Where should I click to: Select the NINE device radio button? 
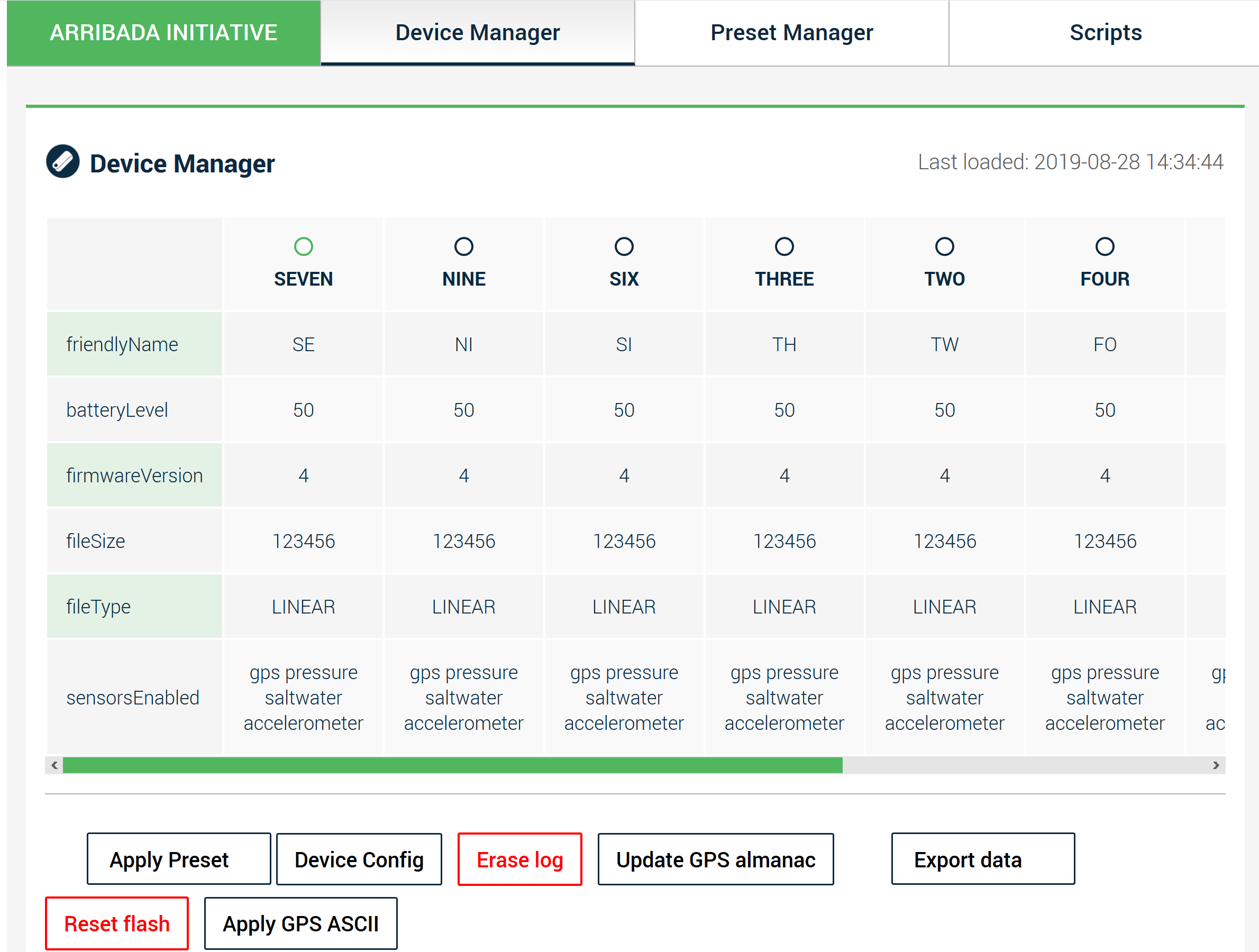(463, 246)
